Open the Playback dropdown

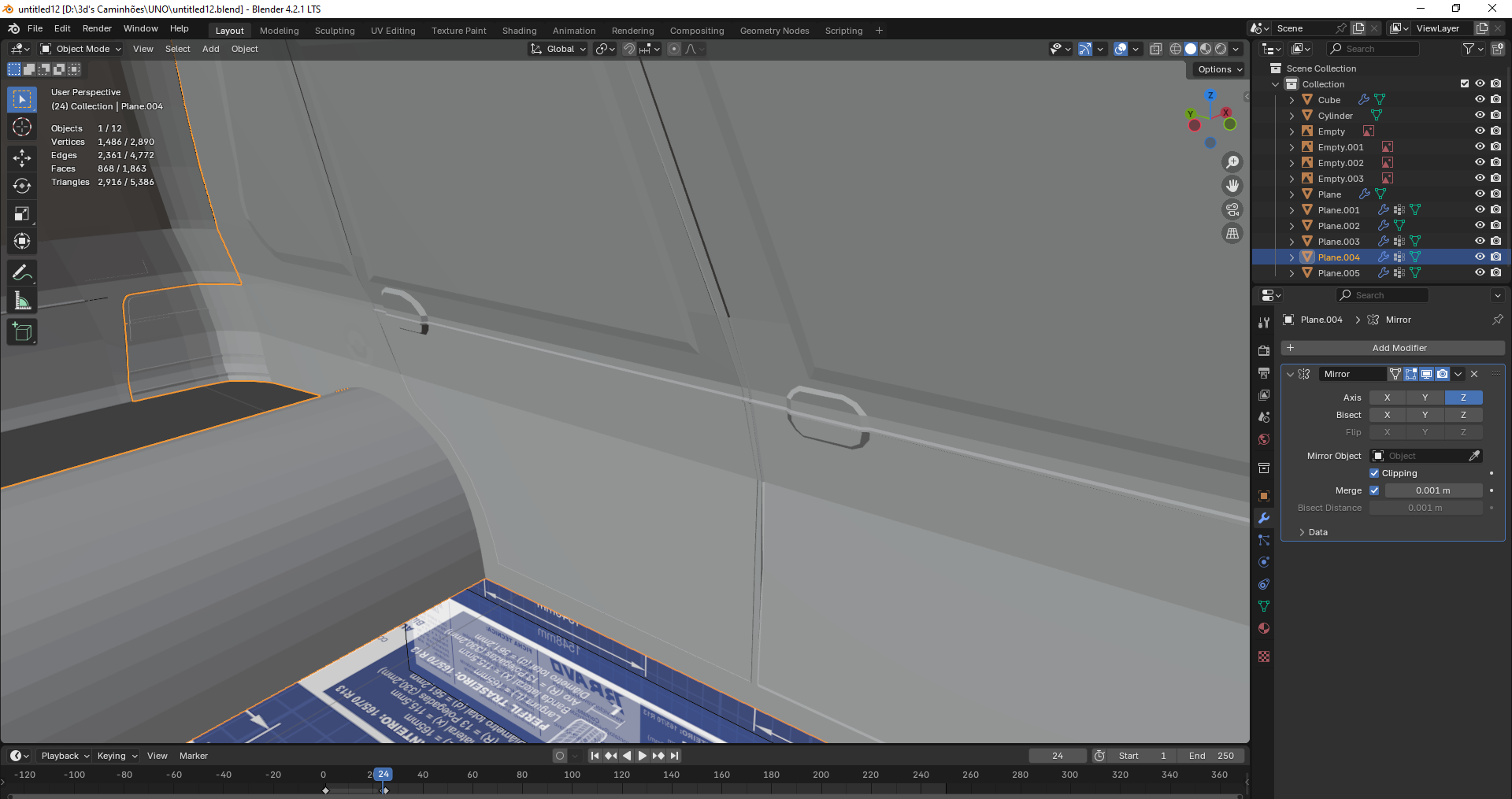pos(65,756)
